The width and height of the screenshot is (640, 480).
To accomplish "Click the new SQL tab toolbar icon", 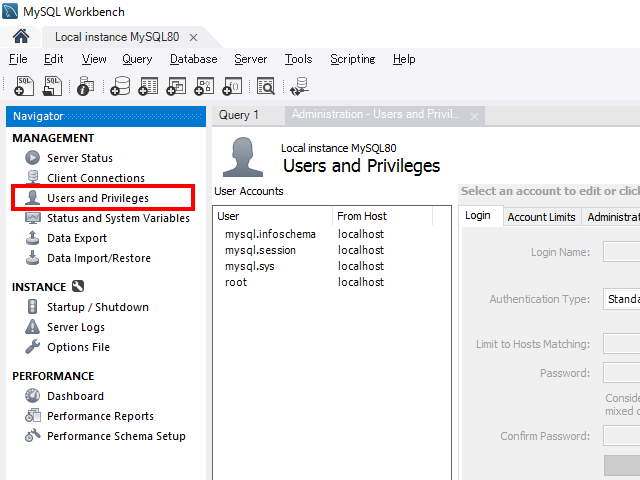I will click(24, 87).
